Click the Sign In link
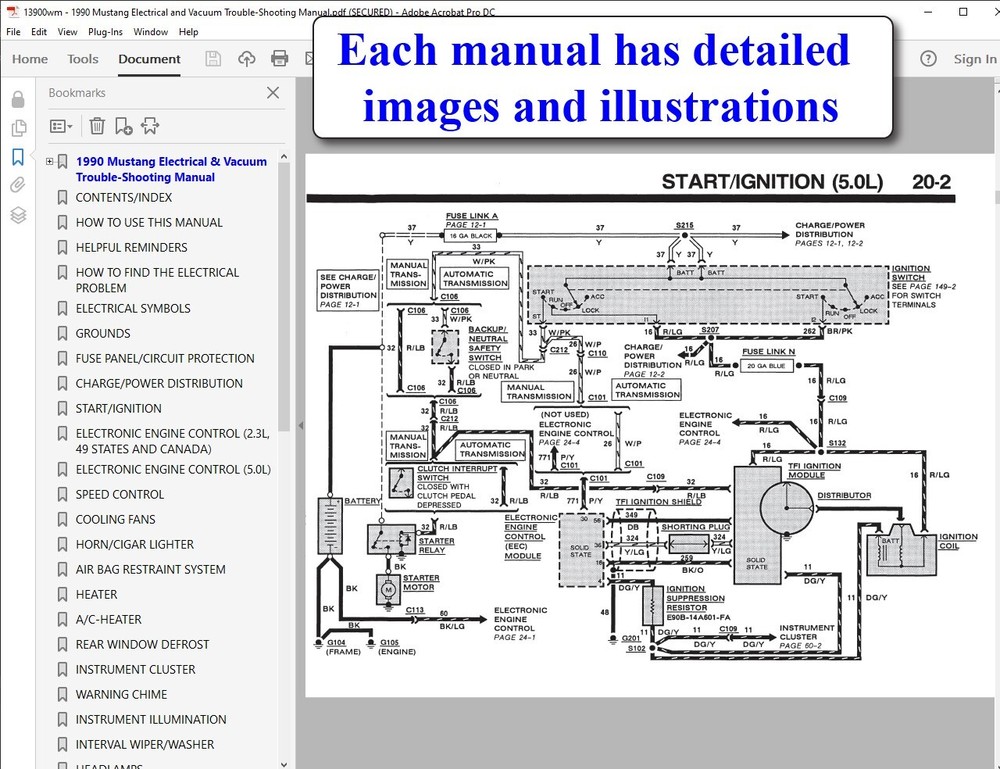The width and height of the screenshot is (1000, 769). [974, 59]
